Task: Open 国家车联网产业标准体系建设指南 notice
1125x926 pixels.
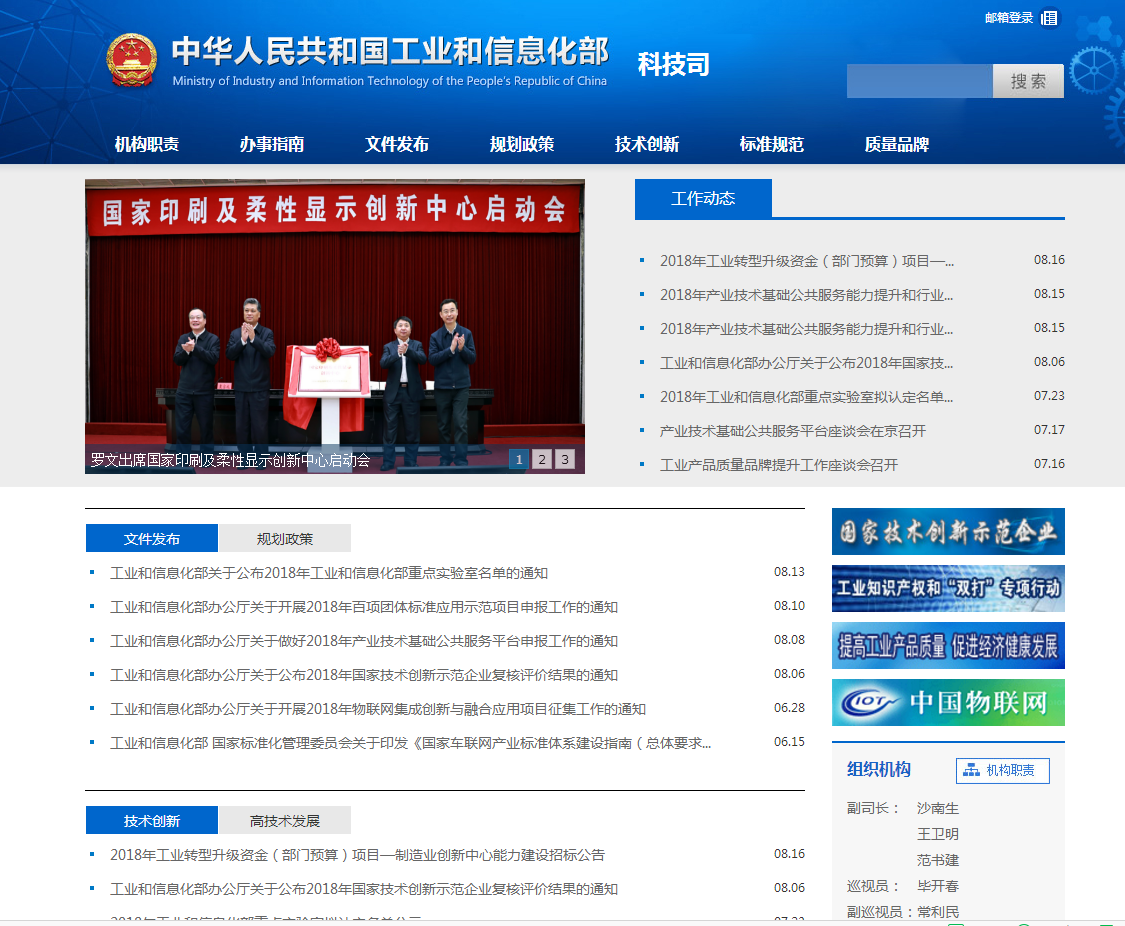Action: 410,743
